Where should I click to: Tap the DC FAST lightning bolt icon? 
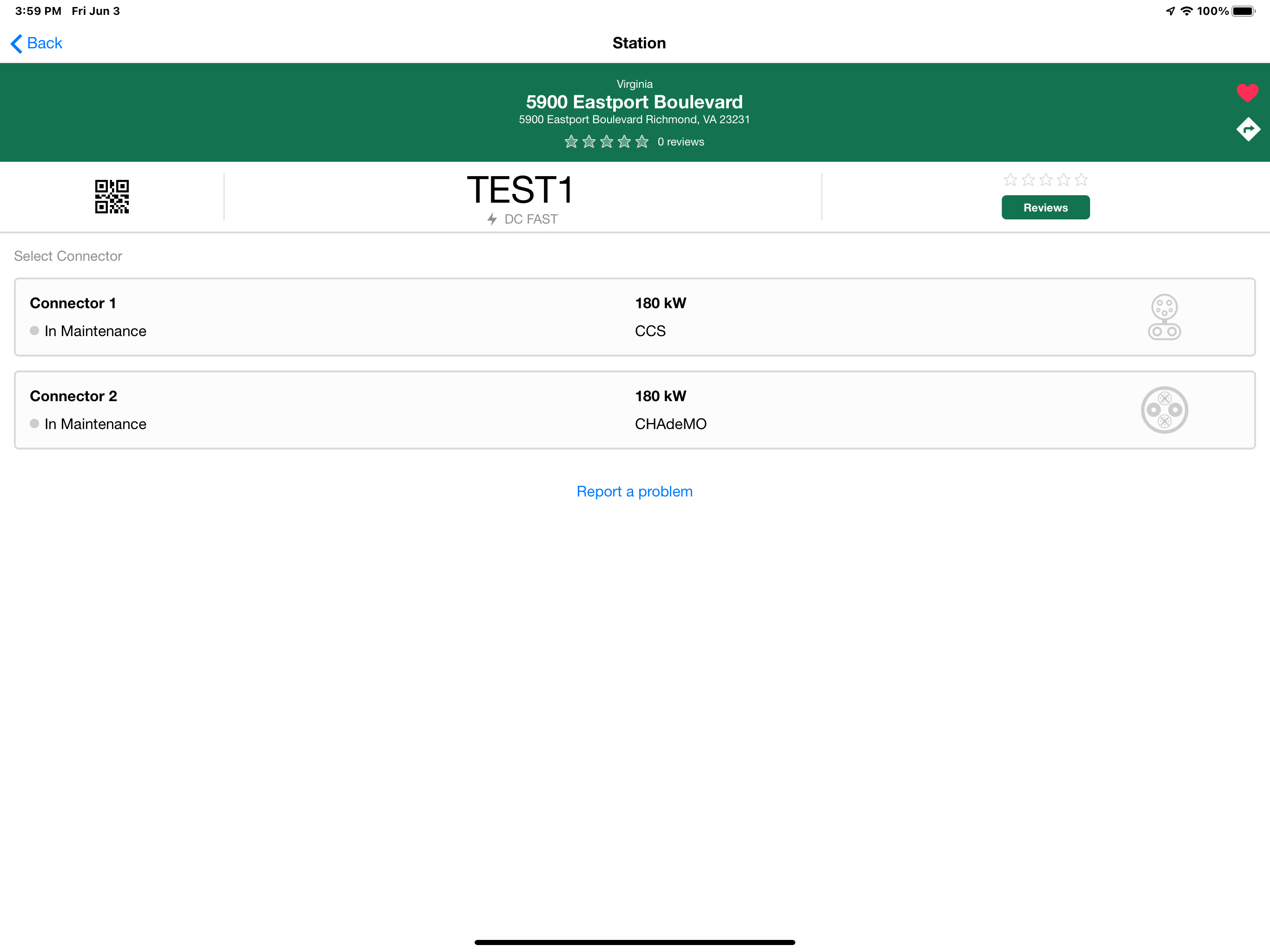(492, 219)
